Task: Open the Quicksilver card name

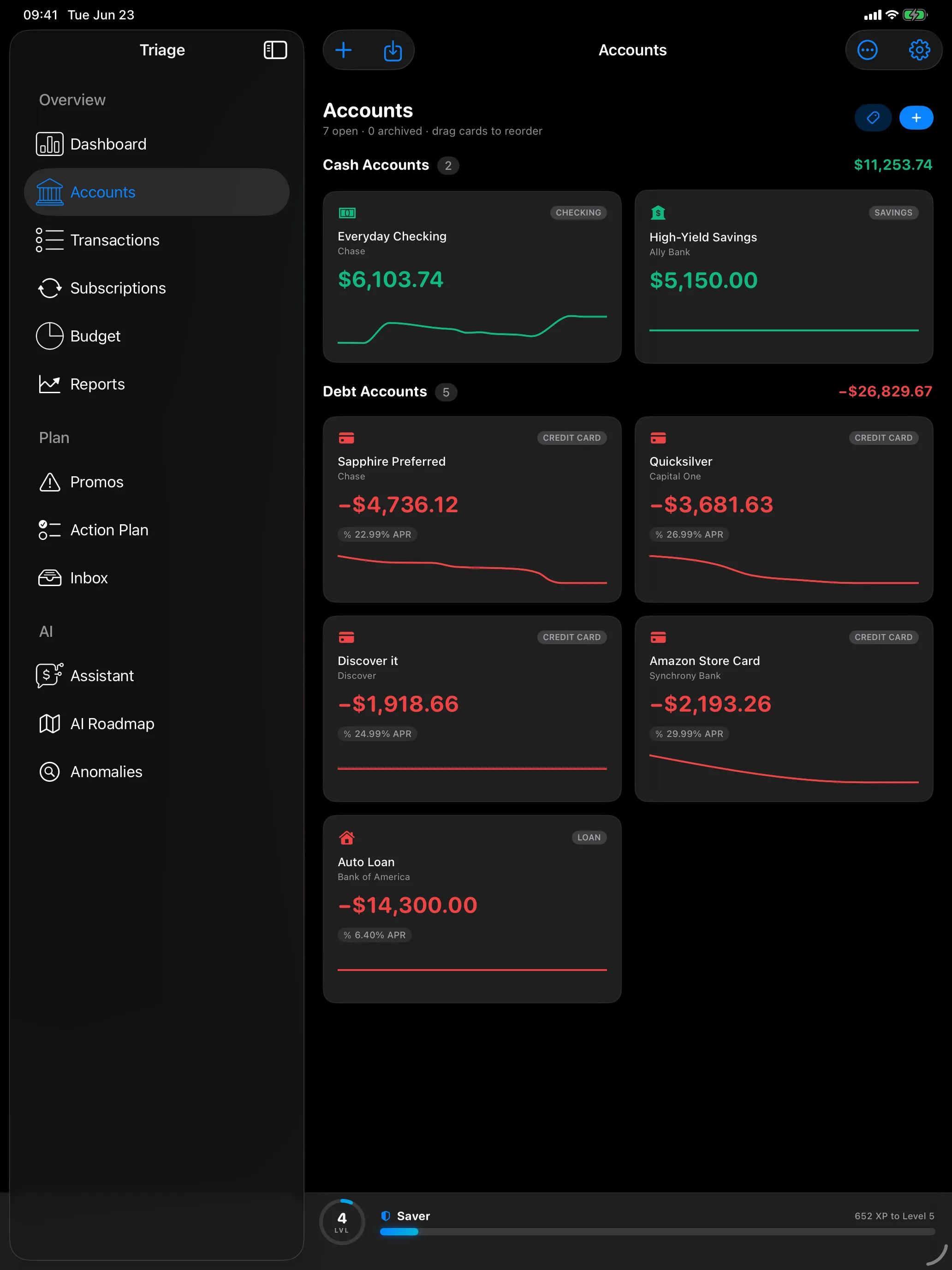Action: click(681, 461)
